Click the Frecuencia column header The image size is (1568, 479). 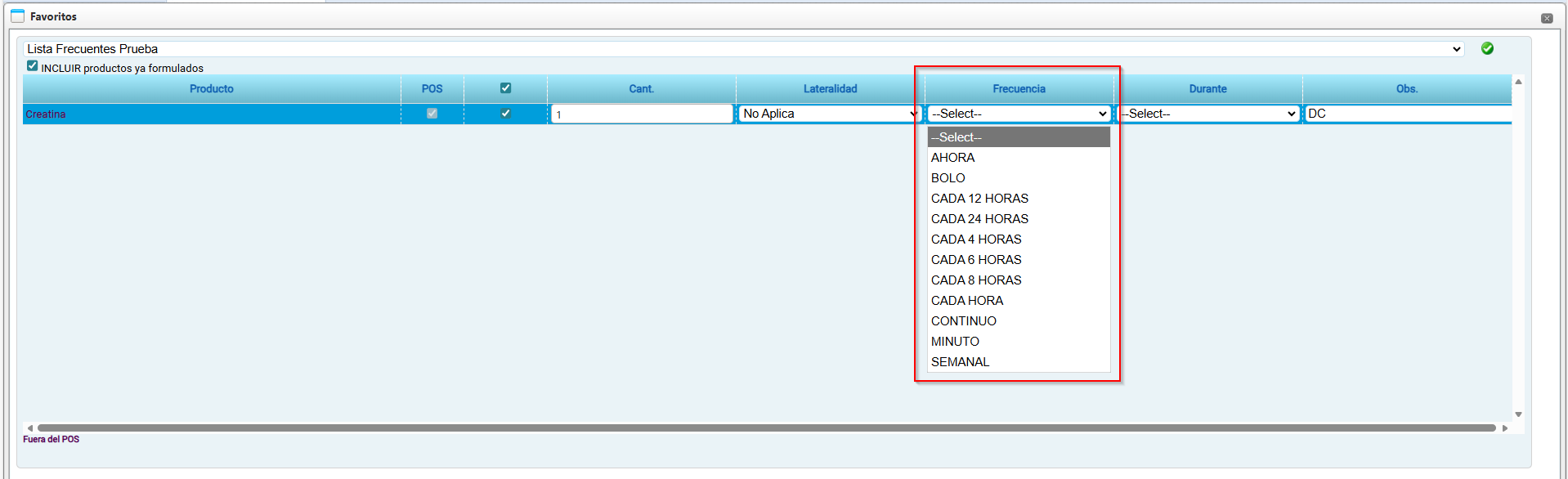click(1019, 88)
